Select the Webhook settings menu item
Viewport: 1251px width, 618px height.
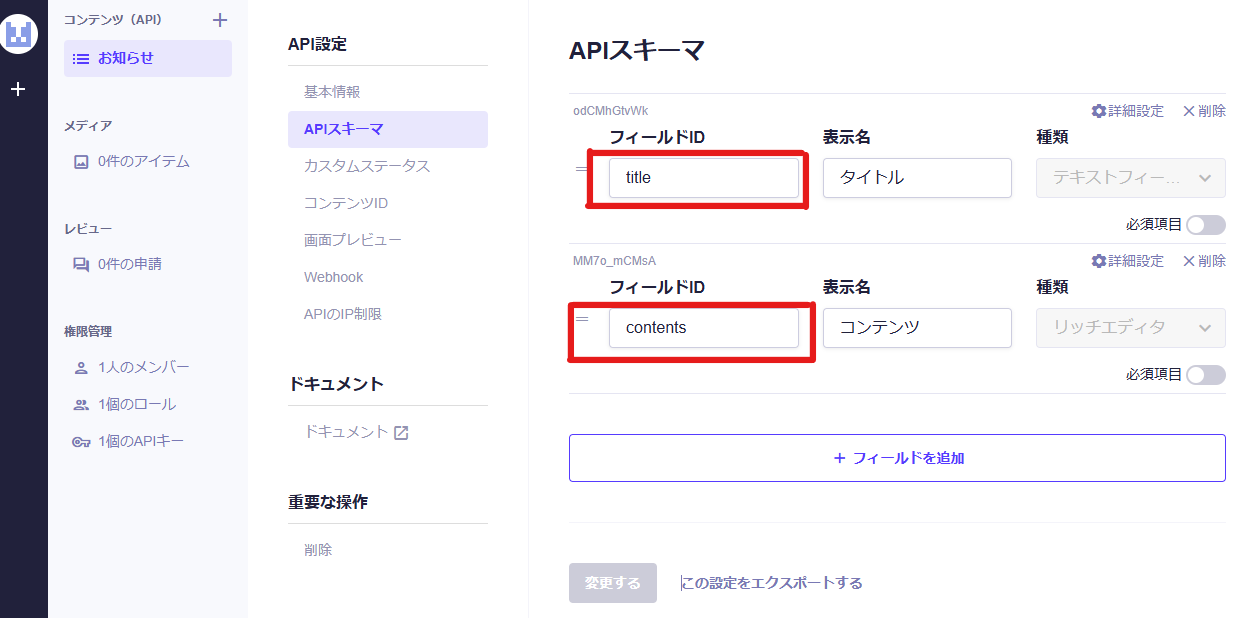coord(334,277)
